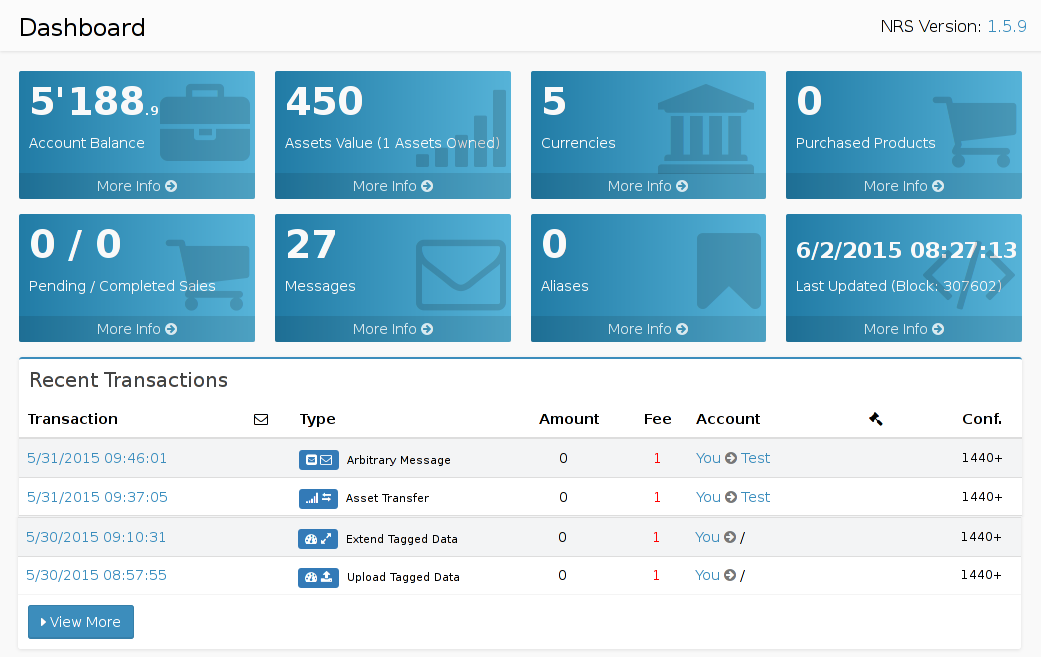1041x657 pixels.
Task: Click the Fee column header
Action: pyautogui.click(x=657, y=419)
